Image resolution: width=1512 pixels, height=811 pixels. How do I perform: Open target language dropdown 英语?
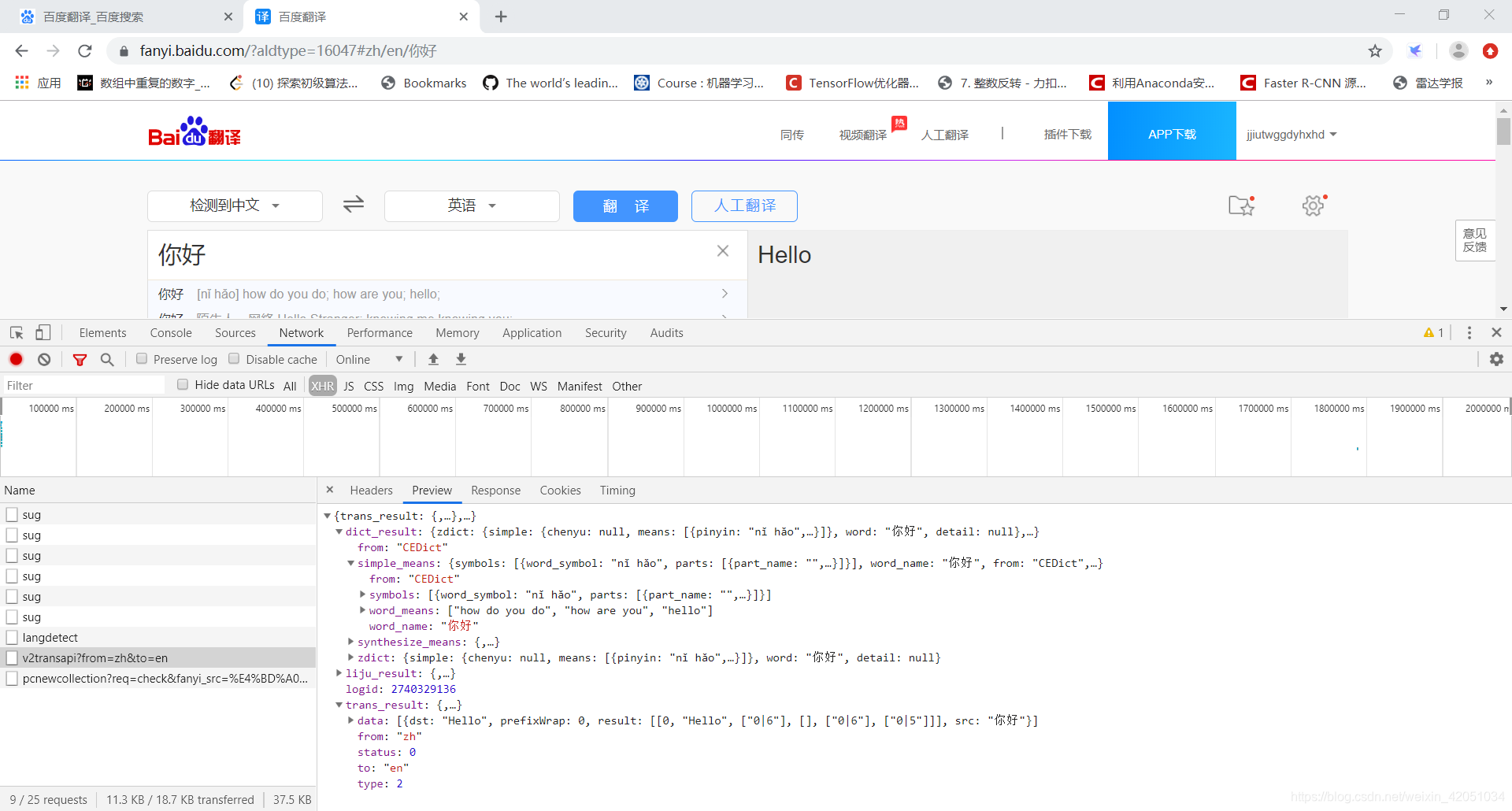pyautogui.click(x=472, y=206)
